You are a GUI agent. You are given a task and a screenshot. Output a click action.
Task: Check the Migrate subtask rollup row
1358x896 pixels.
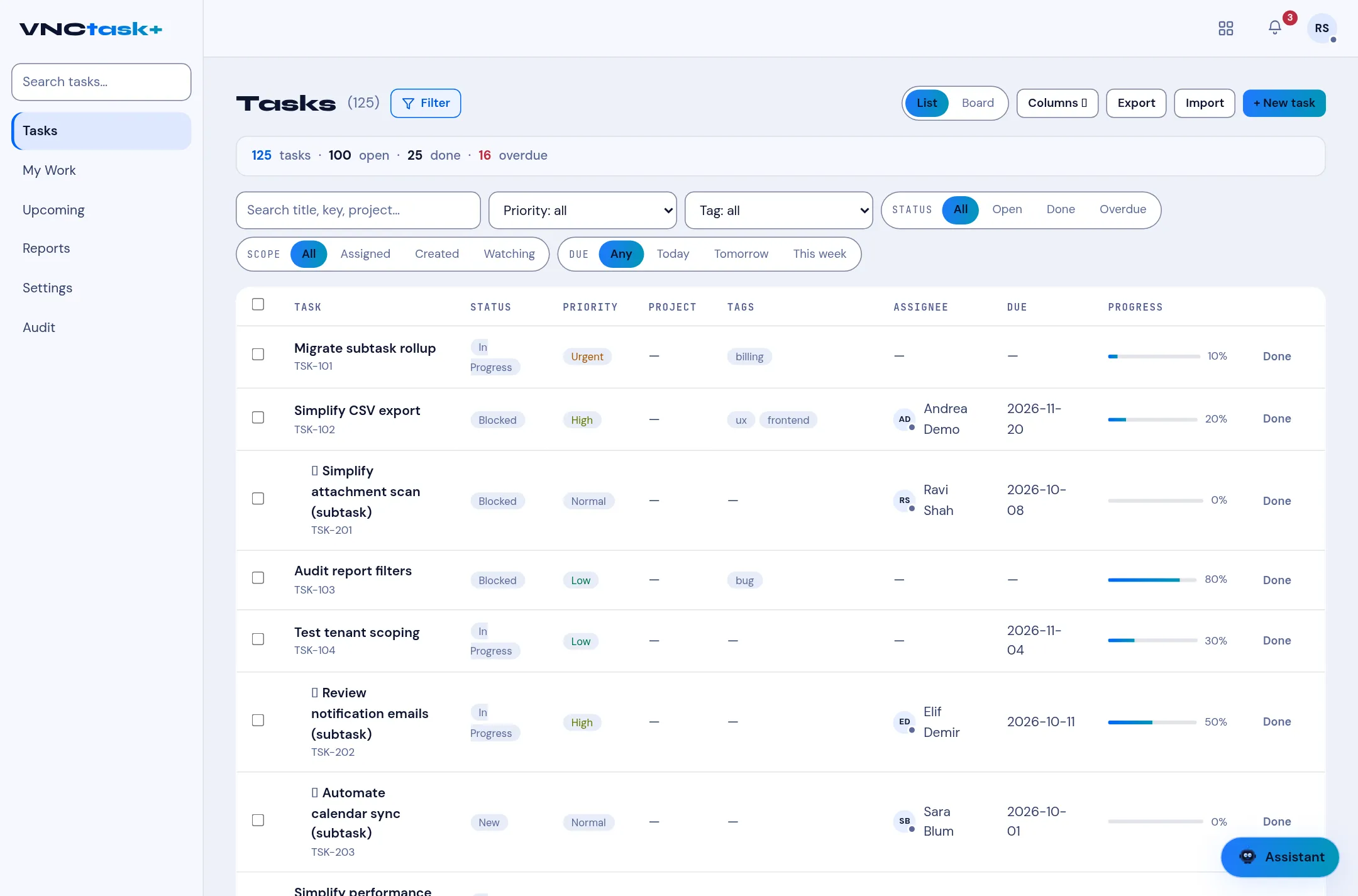258,355
